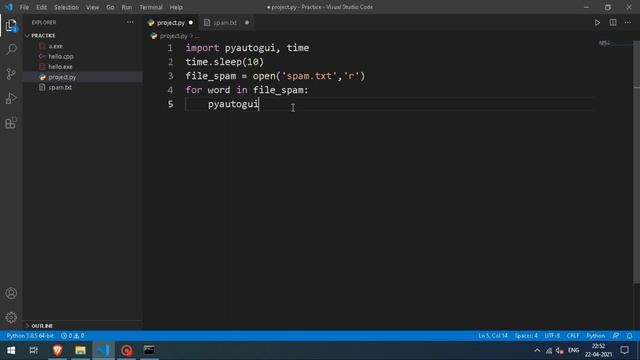The height and width of the screenshot is (360, 640).
Task: Open spam.txt in the file tree
Action: tap(60, 87)
